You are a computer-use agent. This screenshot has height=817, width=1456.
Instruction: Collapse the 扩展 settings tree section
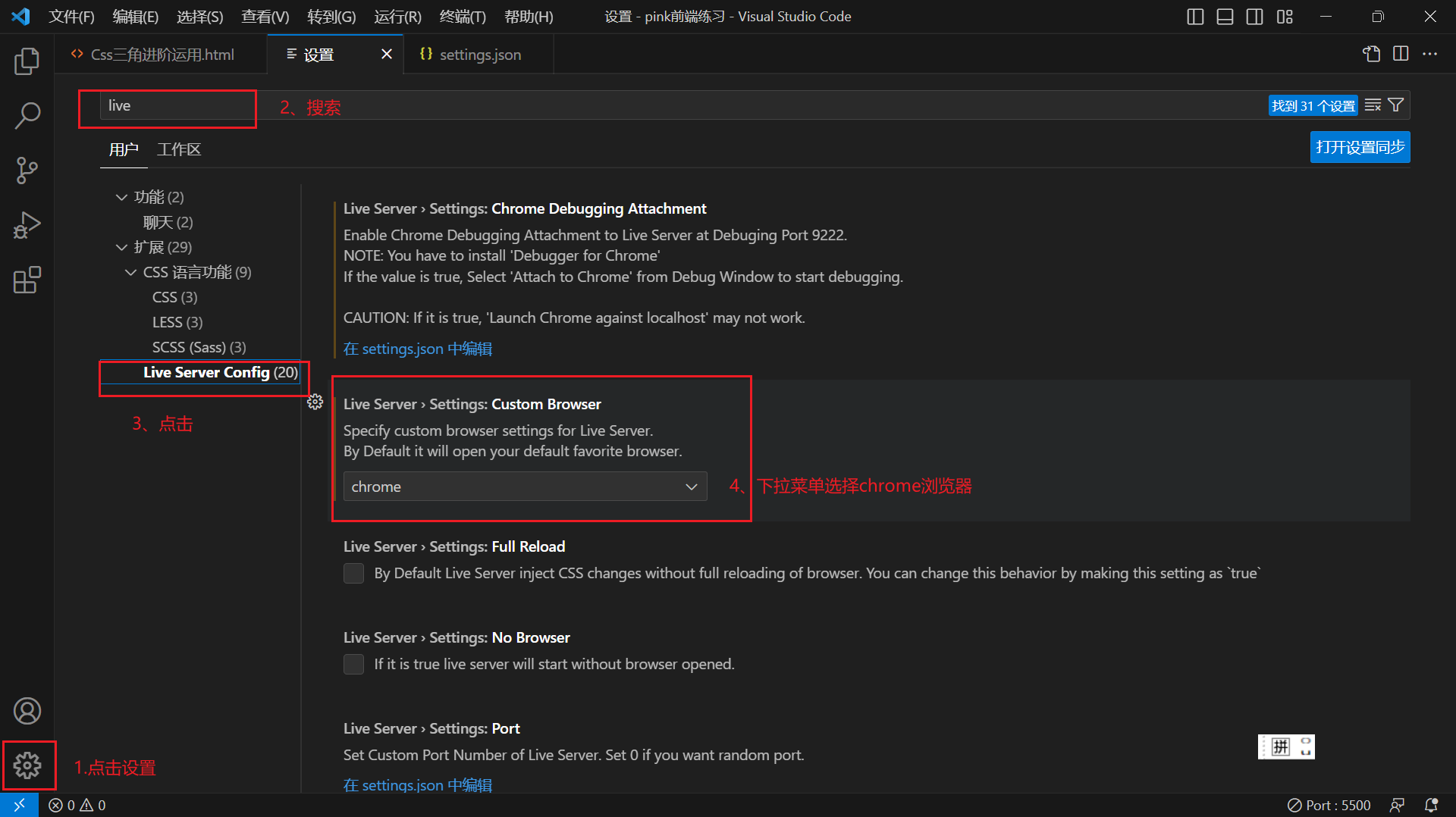(121, 246)
